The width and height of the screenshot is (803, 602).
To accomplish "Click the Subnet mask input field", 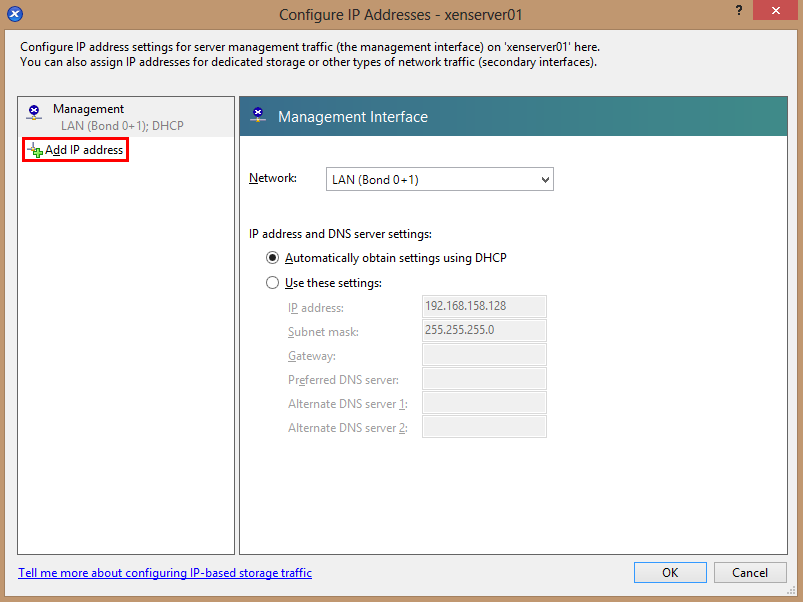I will pos(484,331).
